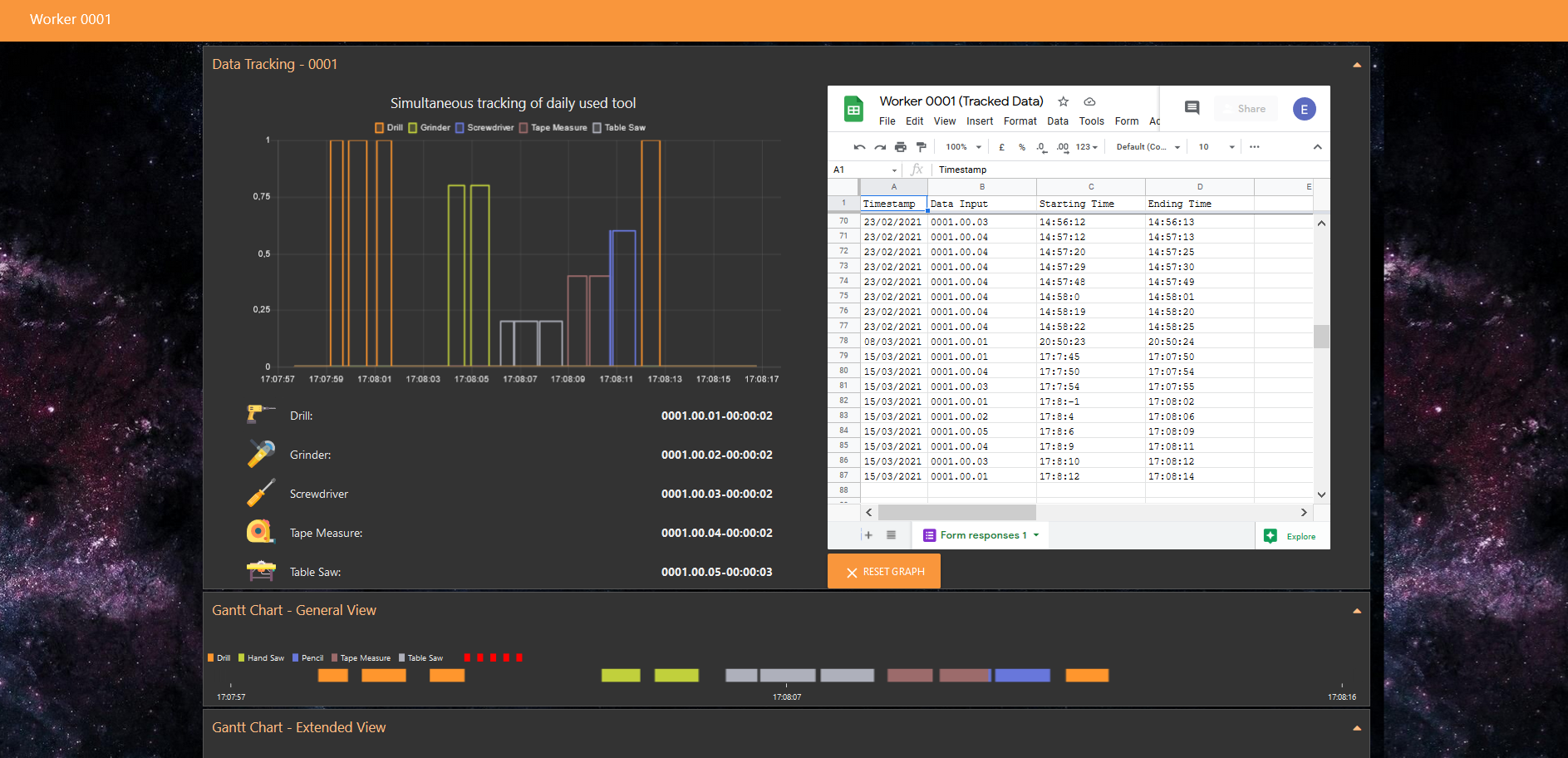Click the blue bar in Gantt chart

click(1023, 676)
